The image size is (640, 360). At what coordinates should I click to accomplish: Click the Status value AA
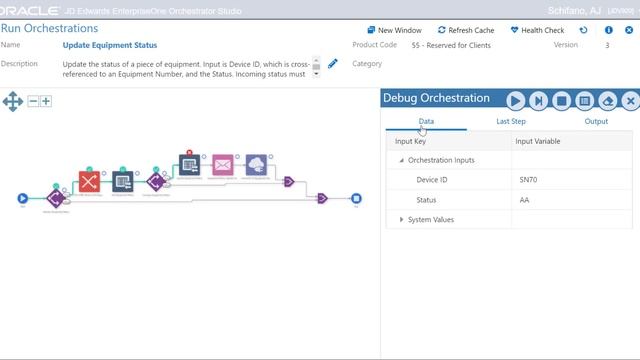coord(524,200)
